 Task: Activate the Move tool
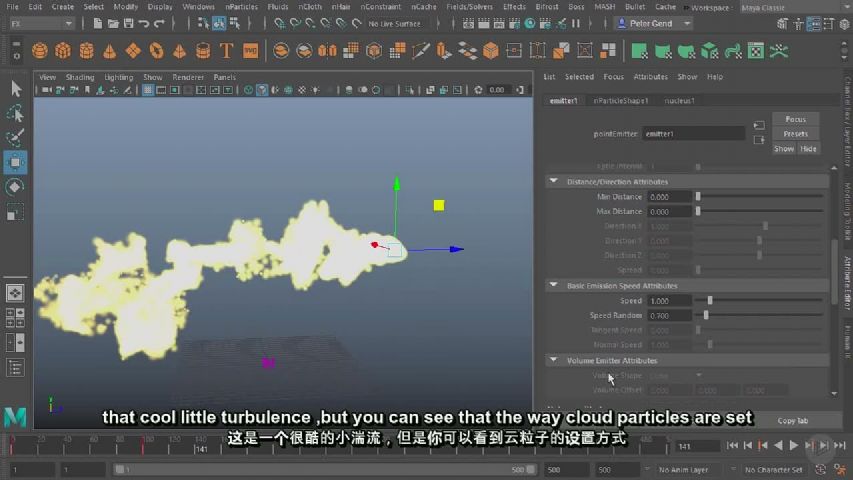coord(15,162)
